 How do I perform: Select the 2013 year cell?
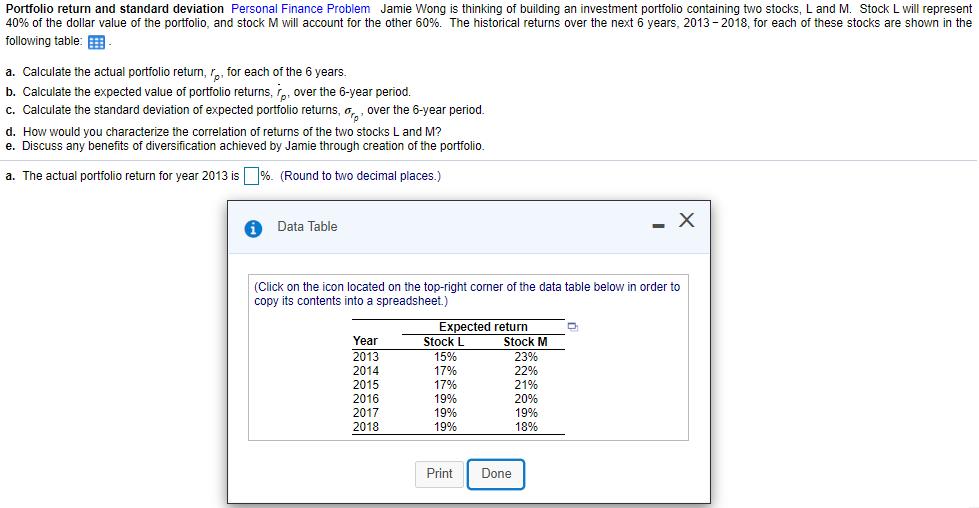click(x=365, y=357)
